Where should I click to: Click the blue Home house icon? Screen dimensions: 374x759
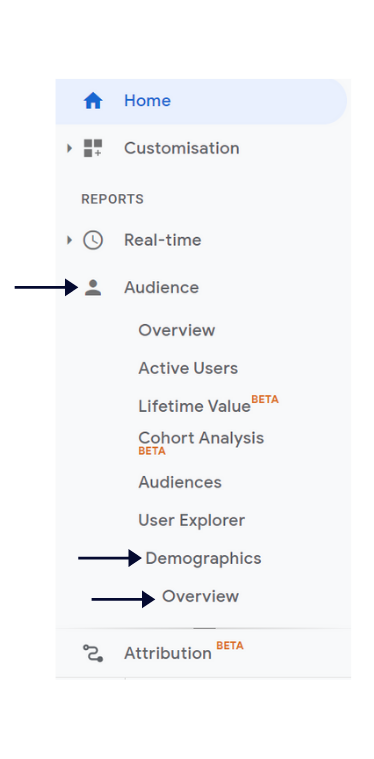(93, 101)
